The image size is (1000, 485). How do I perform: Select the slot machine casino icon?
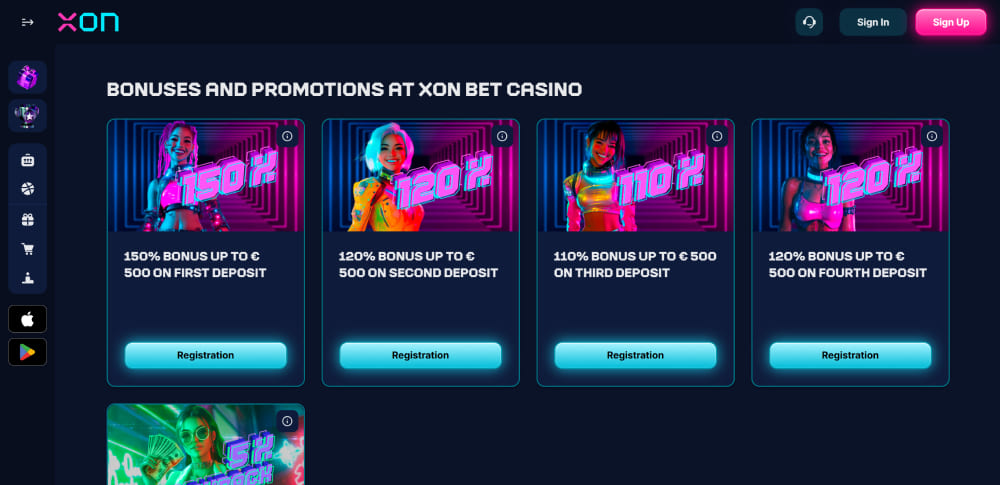pyautogui.click(x=27, y=160)
